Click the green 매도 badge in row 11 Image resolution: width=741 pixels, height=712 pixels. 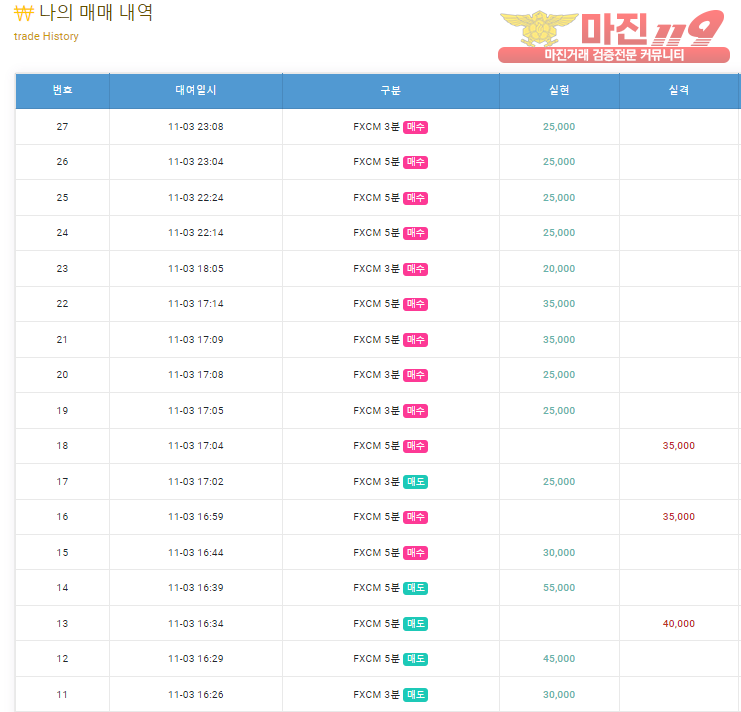(415, 695)
